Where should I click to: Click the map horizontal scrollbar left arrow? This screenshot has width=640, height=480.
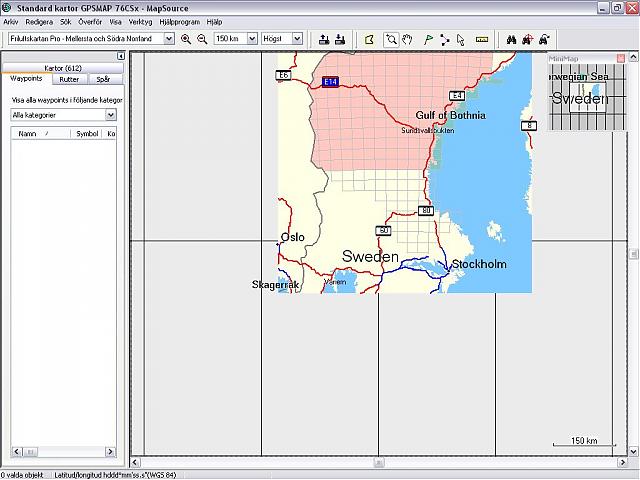point(136,462)
